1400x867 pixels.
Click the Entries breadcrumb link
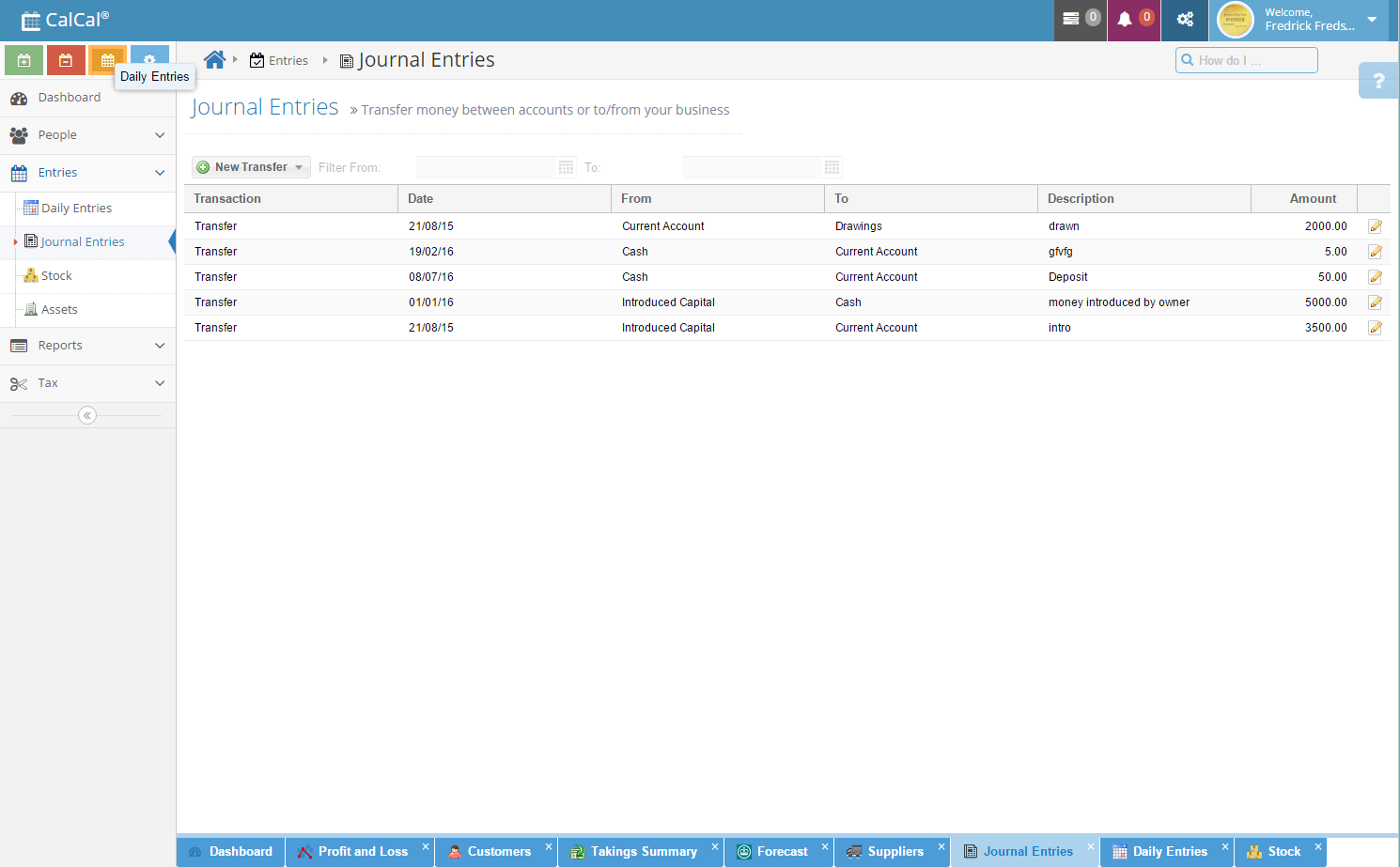click(288, 61)
